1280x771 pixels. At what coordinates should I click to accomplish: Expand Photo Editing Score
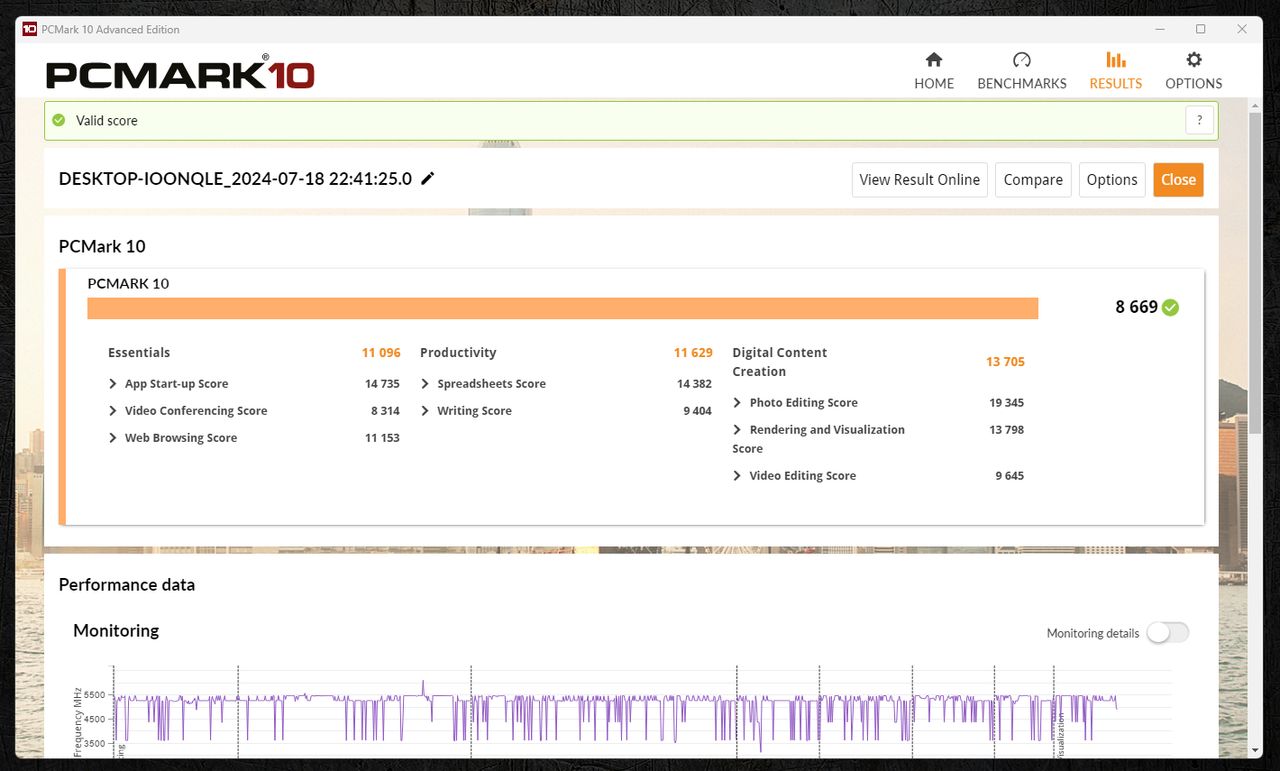pyautogui.click(x=738, y=403)
